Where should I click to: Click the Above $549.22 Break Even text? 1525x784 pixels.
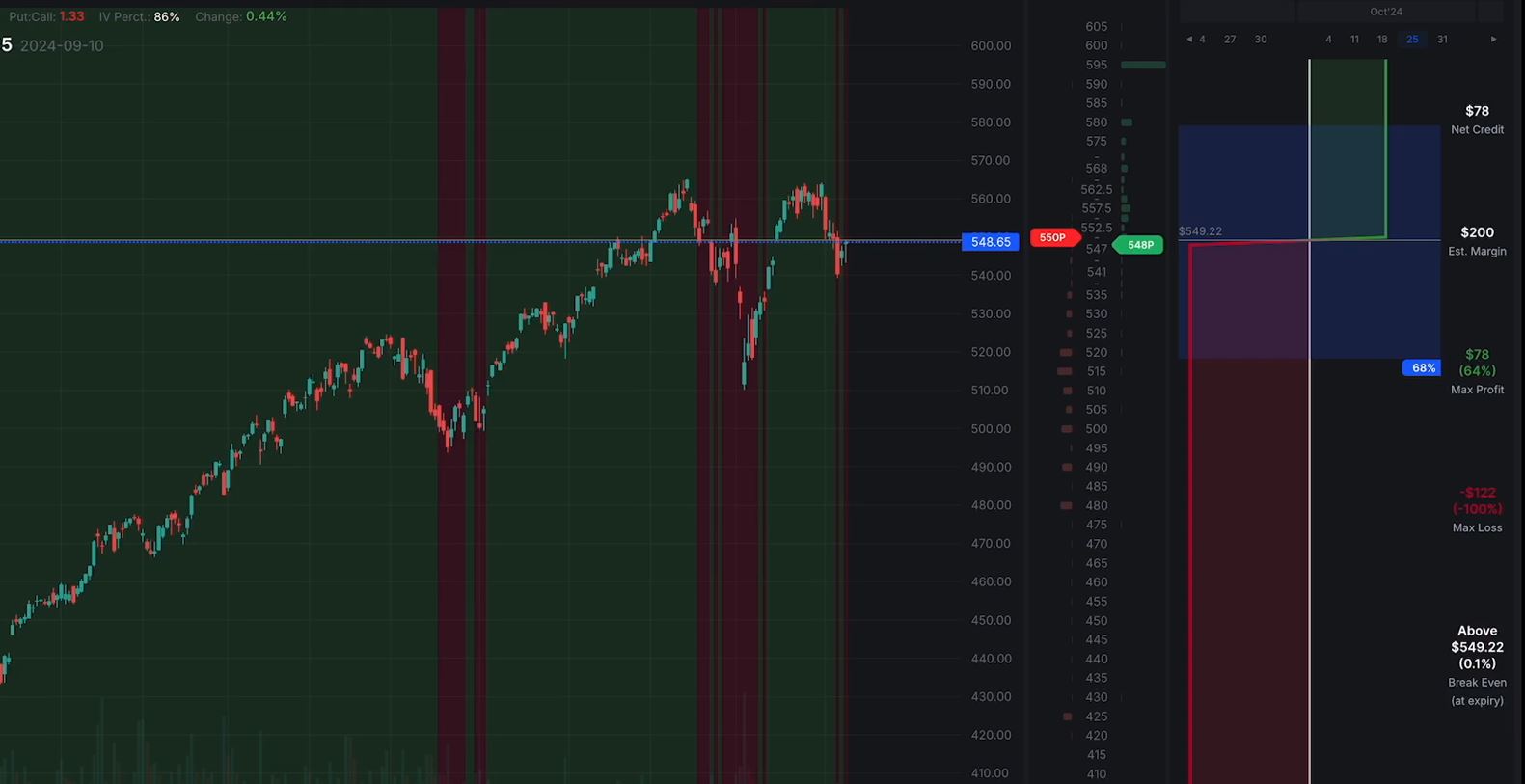point(1477,647)
